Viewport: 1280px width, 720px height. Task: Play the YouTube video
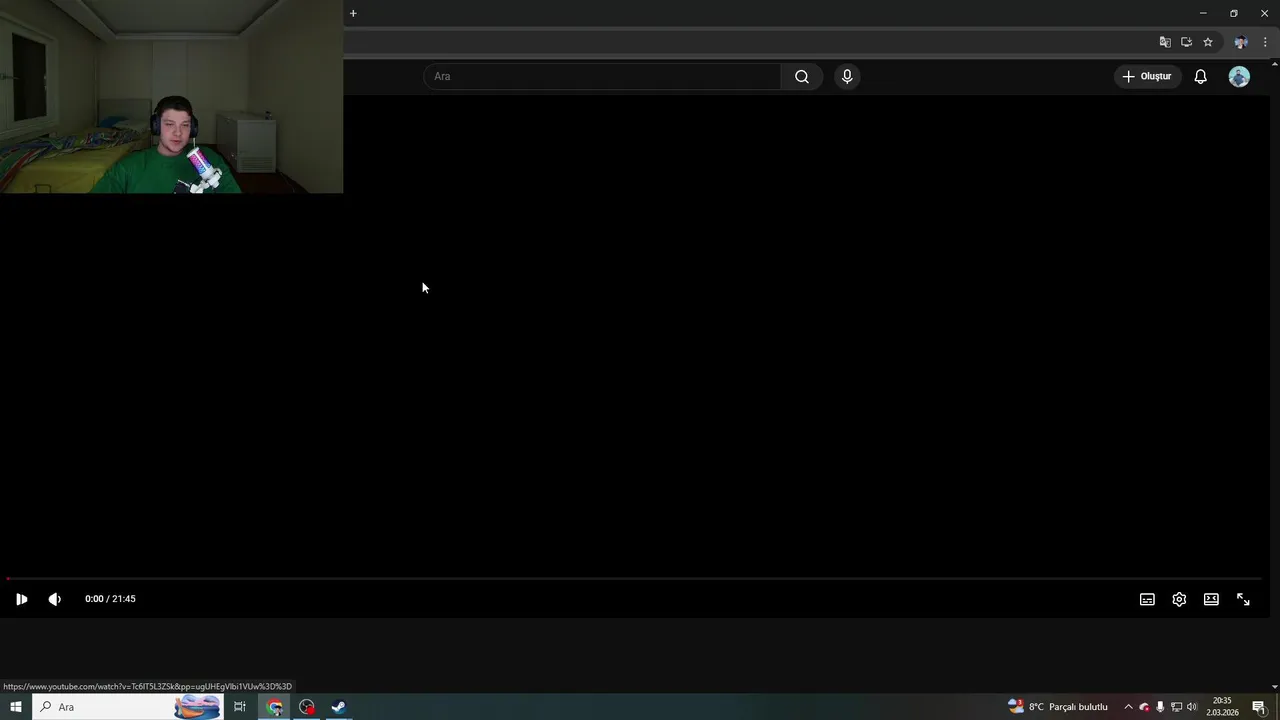coord(21,599)
